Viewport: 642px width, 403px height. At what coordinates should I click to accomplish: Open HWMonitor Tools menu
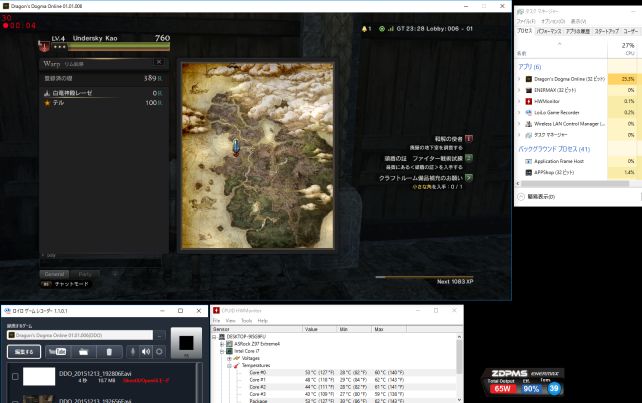pos(246,321)
